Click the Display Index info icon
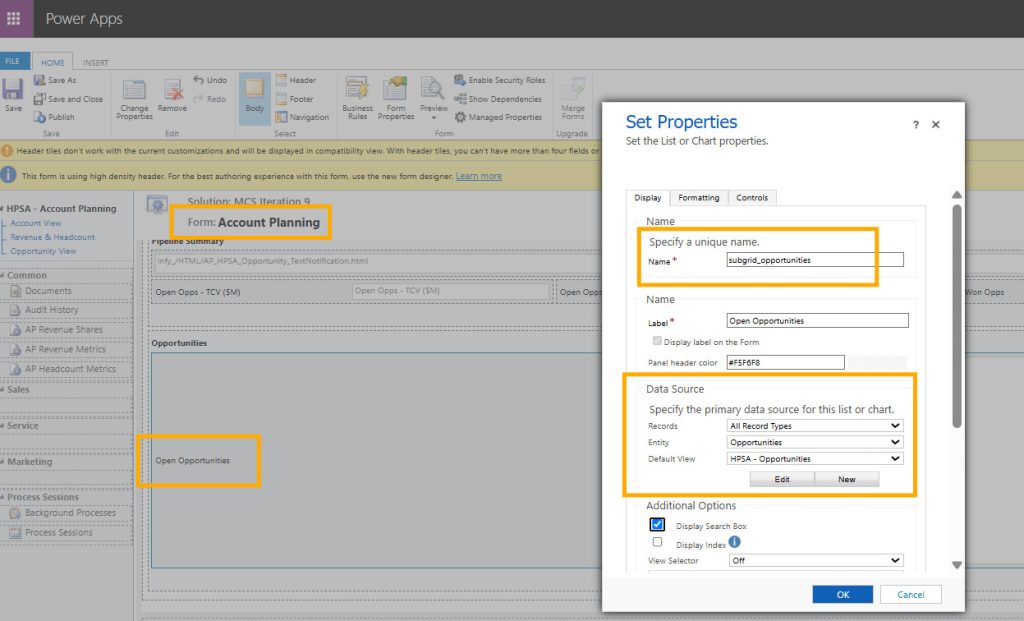This screenshot has height=621, width=1024. [735, 542]
